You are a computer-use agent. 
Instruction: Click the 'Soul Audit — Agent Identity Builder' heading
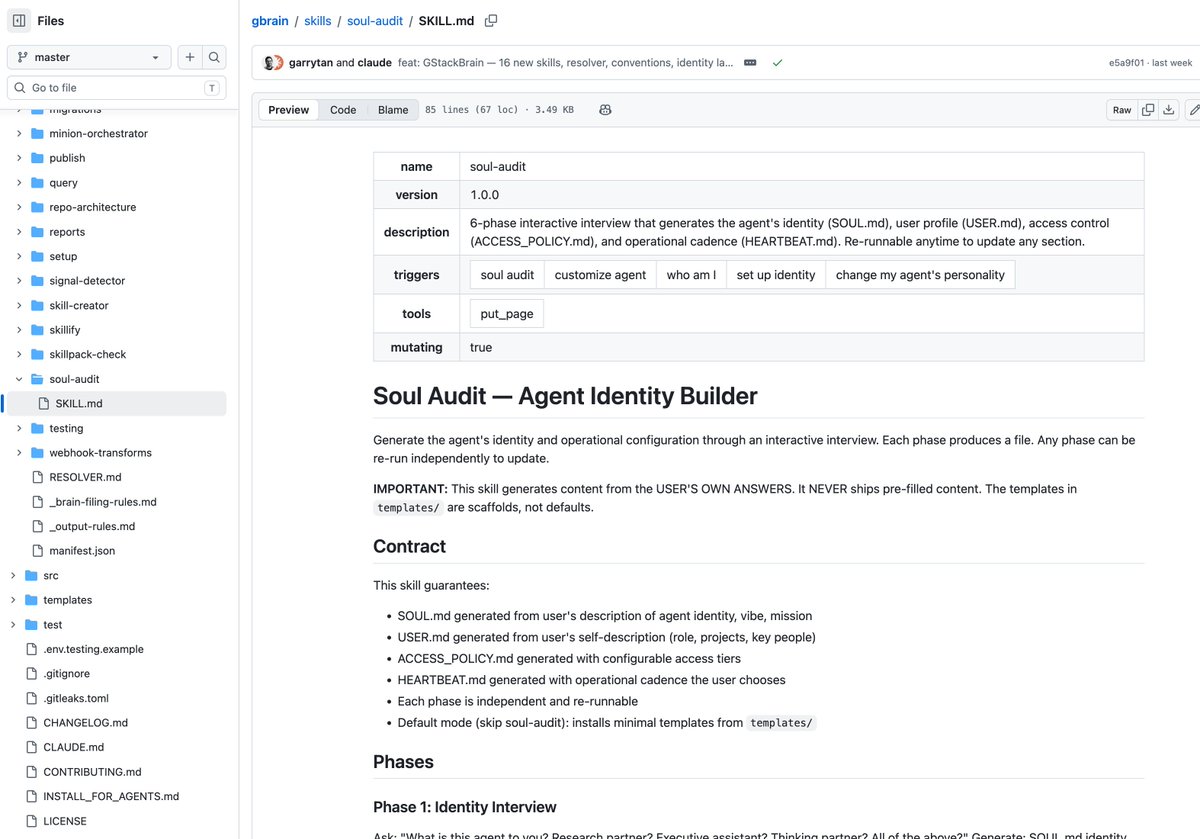[565, 396]
